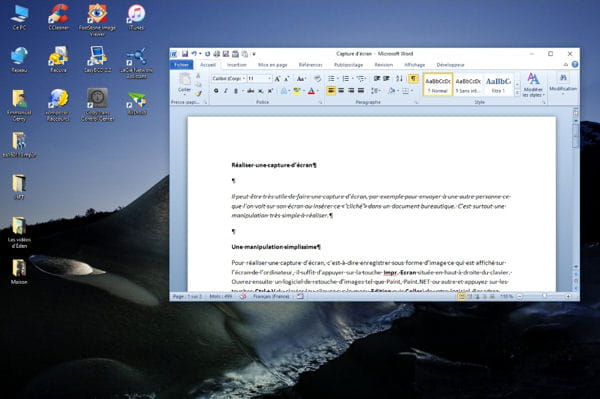Open CCleaner desktop shortcut
Image resolution: width=600 pixels, height=399 pixels.
[59, 17]
